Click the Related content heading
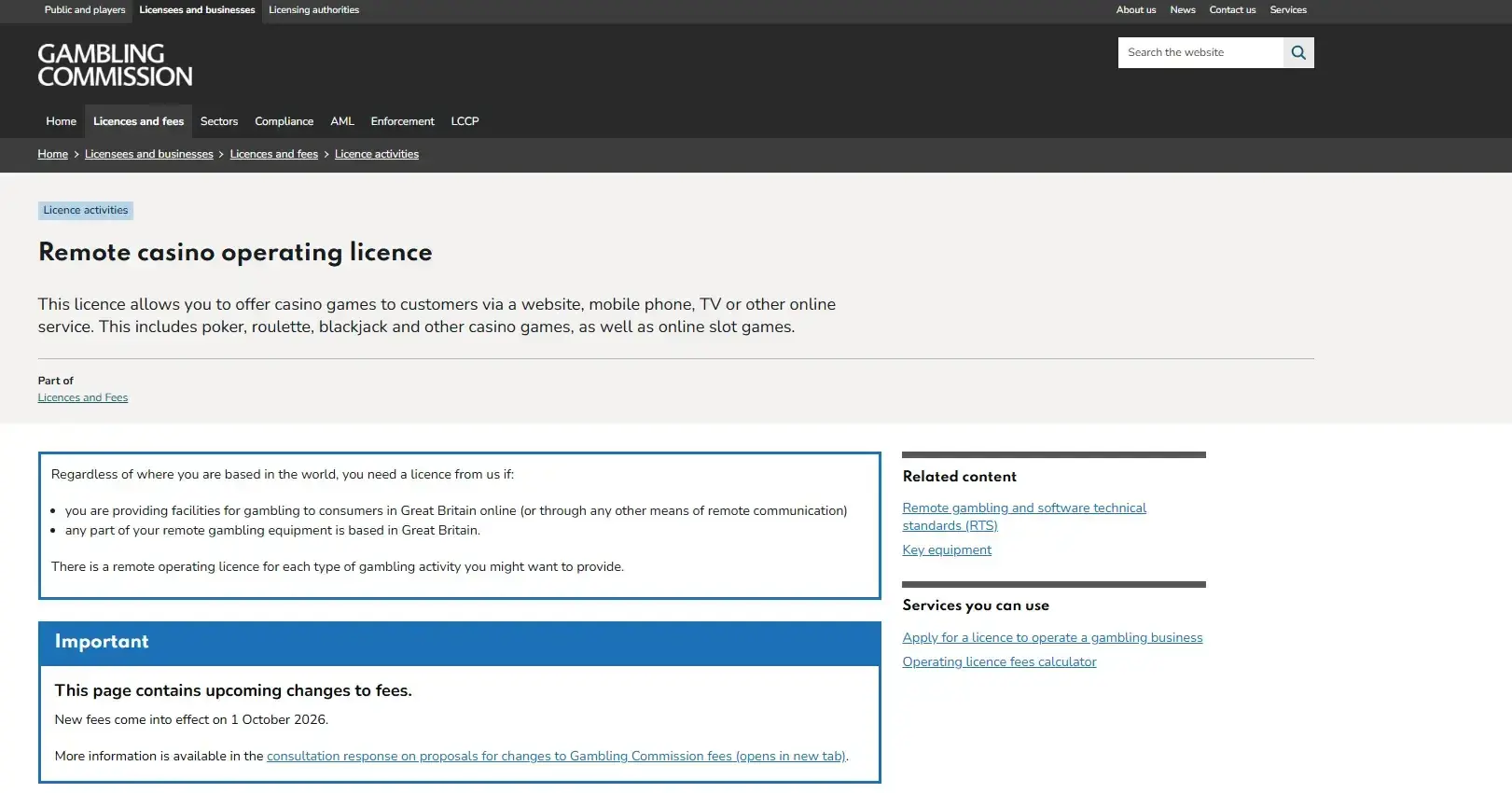 click(960, 477)
